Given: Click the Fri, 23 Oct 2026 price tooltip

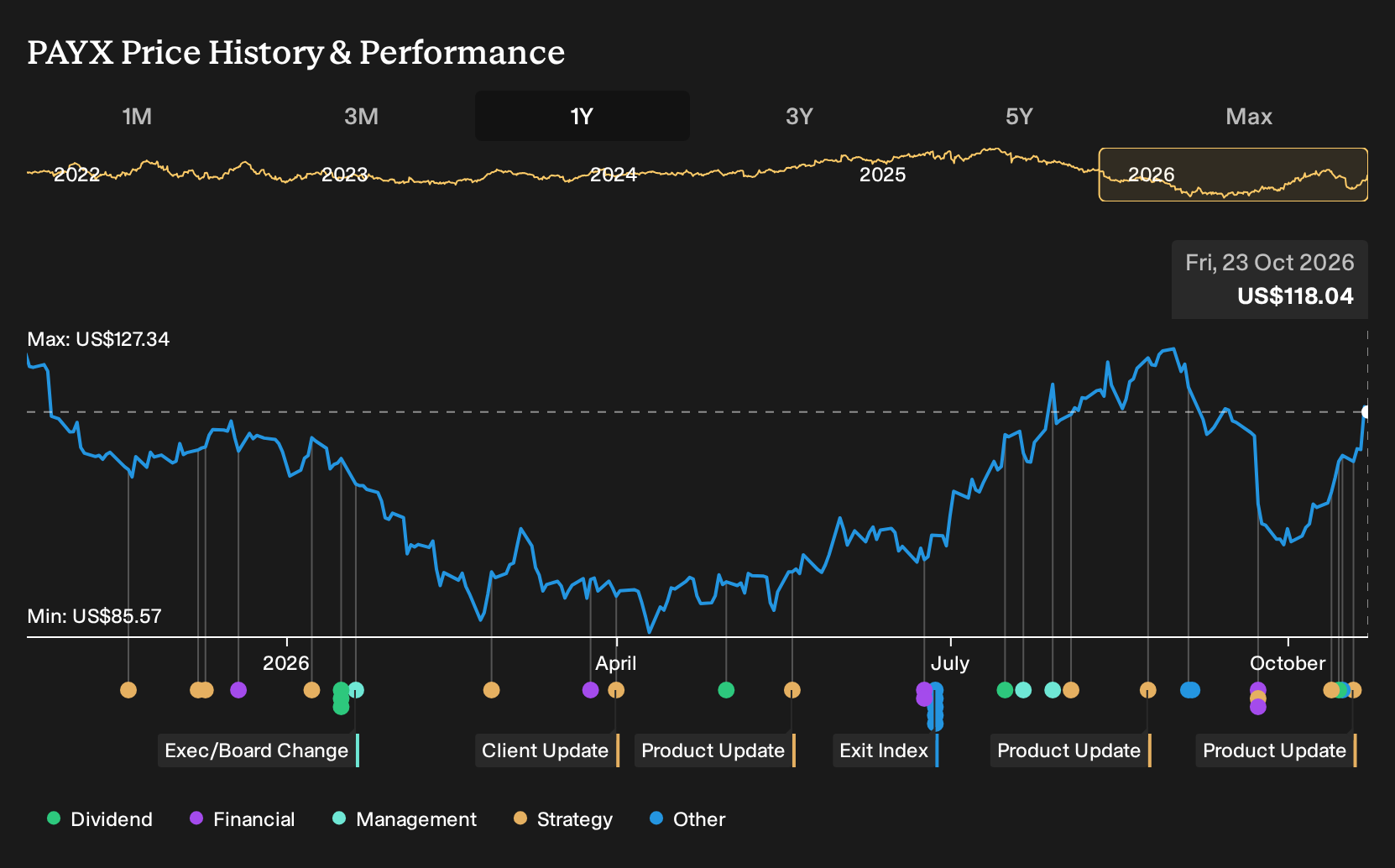Looking at the screenshot, I should [1270, 280].
